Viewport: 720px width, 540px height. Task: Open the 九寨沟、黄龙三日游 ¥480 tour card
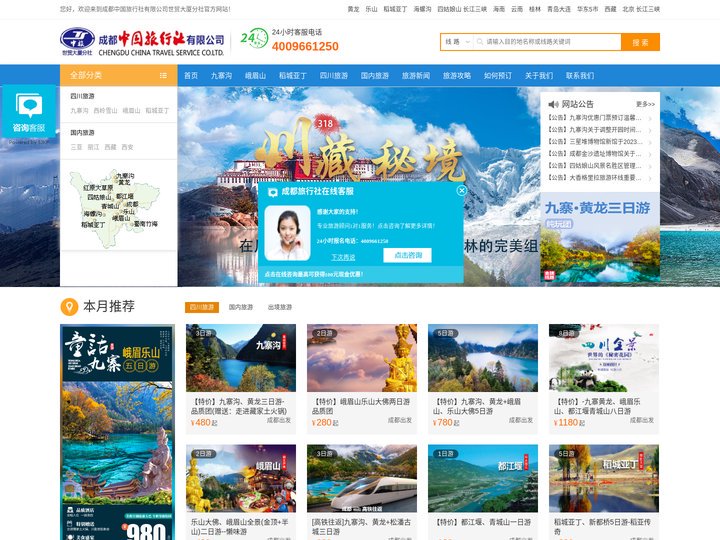click(x=241, y=379)
